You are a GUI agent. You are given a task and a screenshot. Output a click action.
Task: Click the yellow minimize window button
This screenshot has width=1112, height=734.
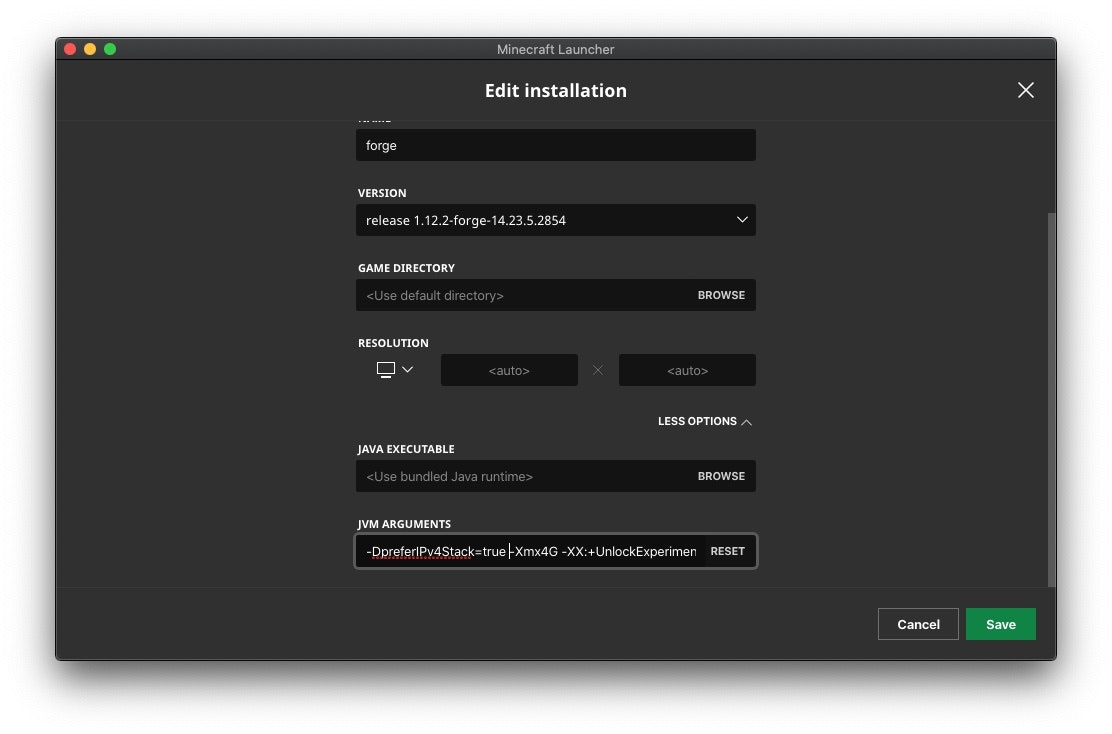pyautogui.click(x=90, y=49)
